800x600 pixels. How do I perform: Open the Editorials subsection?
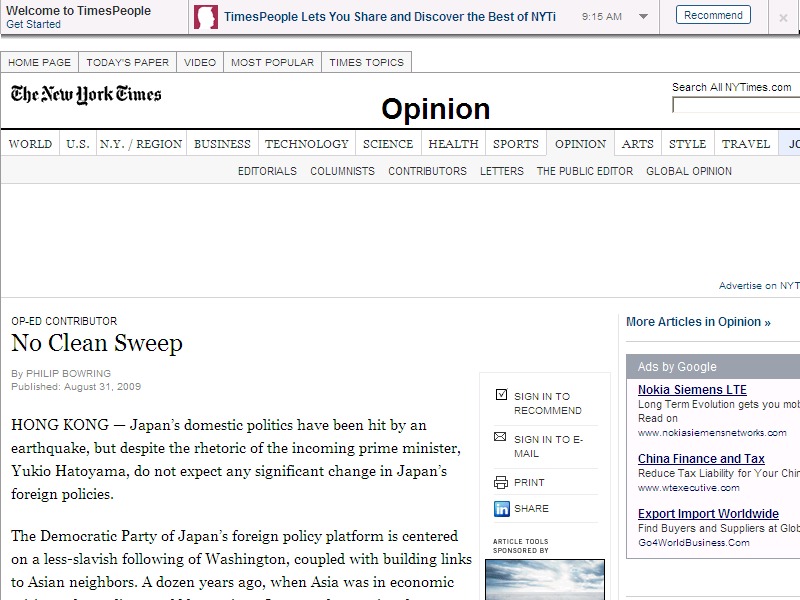coord(267,171)
